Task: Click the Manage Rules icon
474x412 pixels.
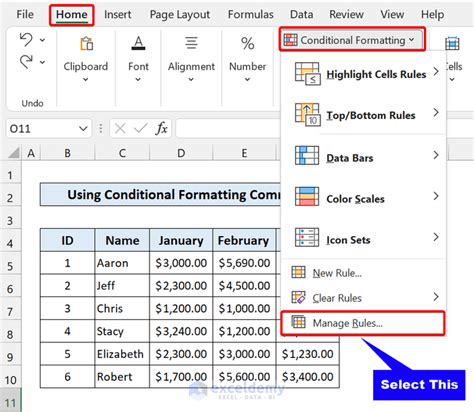Action: 298,322
